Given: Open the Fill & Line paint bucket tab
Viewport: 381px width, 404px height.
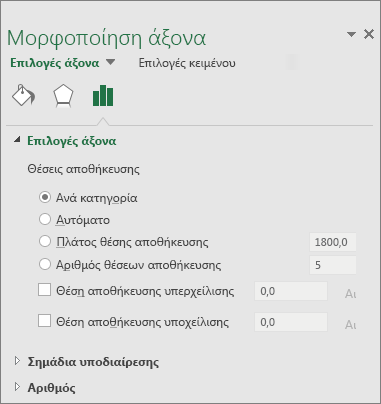Looking at the screenshot, I should [23, 96].
